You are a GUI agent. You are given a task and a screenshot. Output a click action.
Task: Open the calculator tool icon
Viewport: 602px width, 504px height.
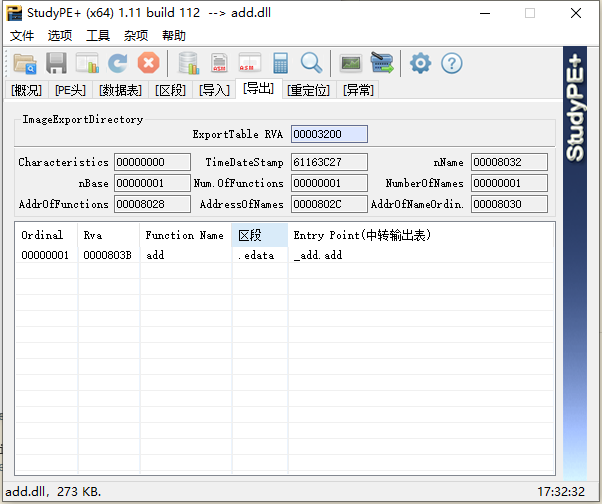pos(281,63)
